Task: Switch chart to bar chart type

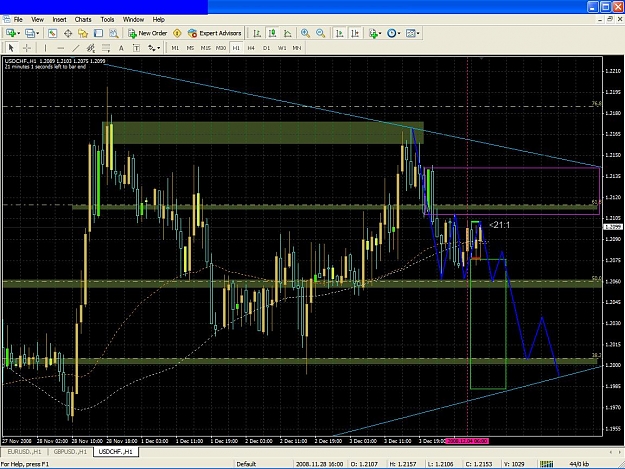Action: [257, 33]
